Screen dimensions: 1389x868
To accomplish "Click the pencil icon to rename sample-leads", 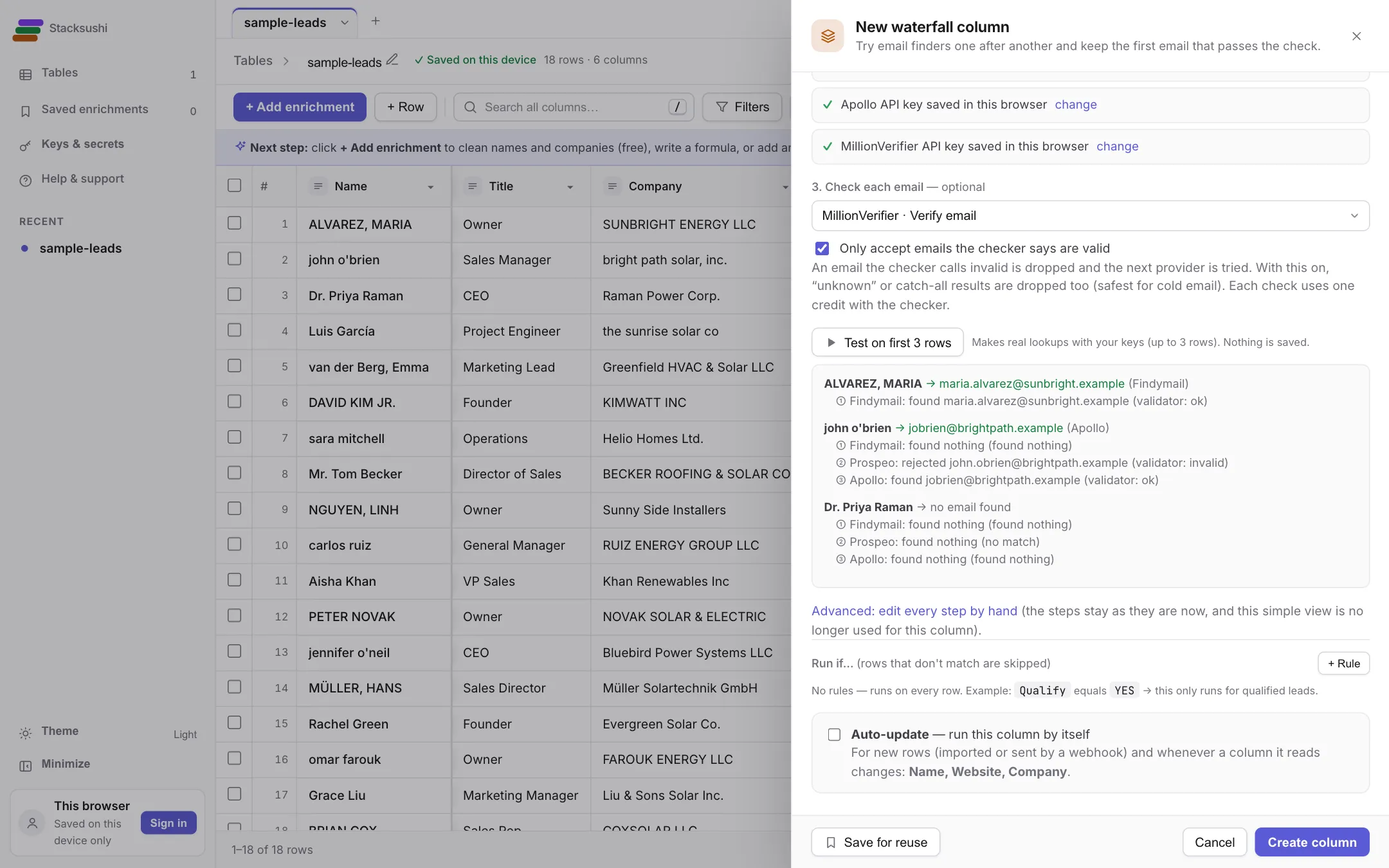I will click(x=392, y=60).
